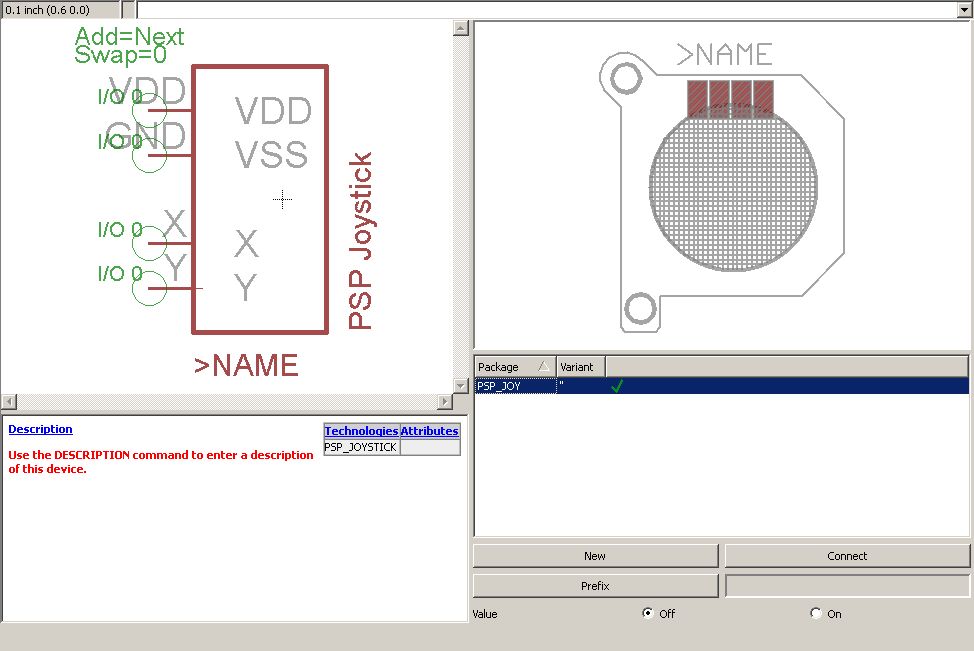Click the VDD label inside the symbol

273,111
